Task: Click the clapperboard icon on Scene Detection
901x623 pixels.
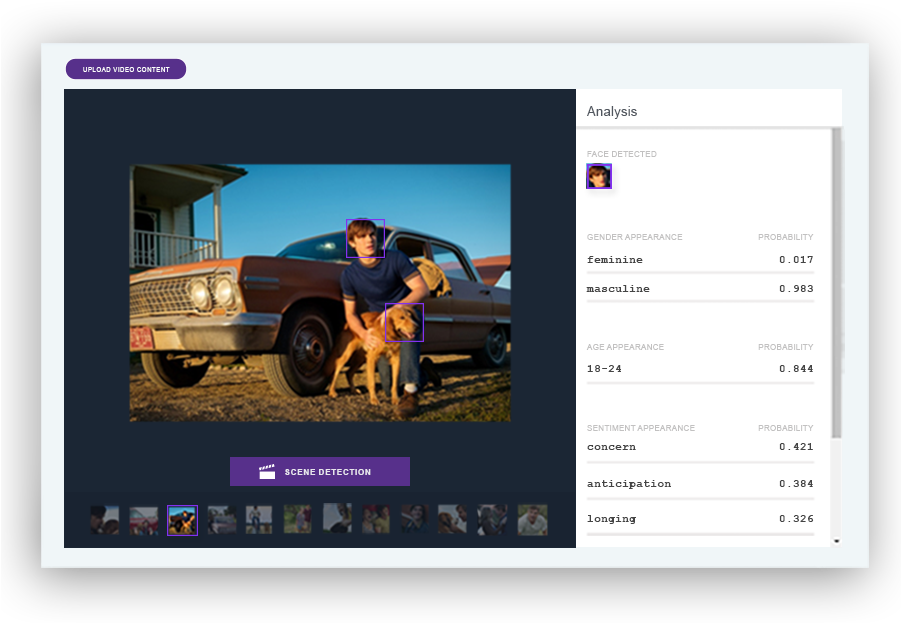Action: click(x=267, y=471)
